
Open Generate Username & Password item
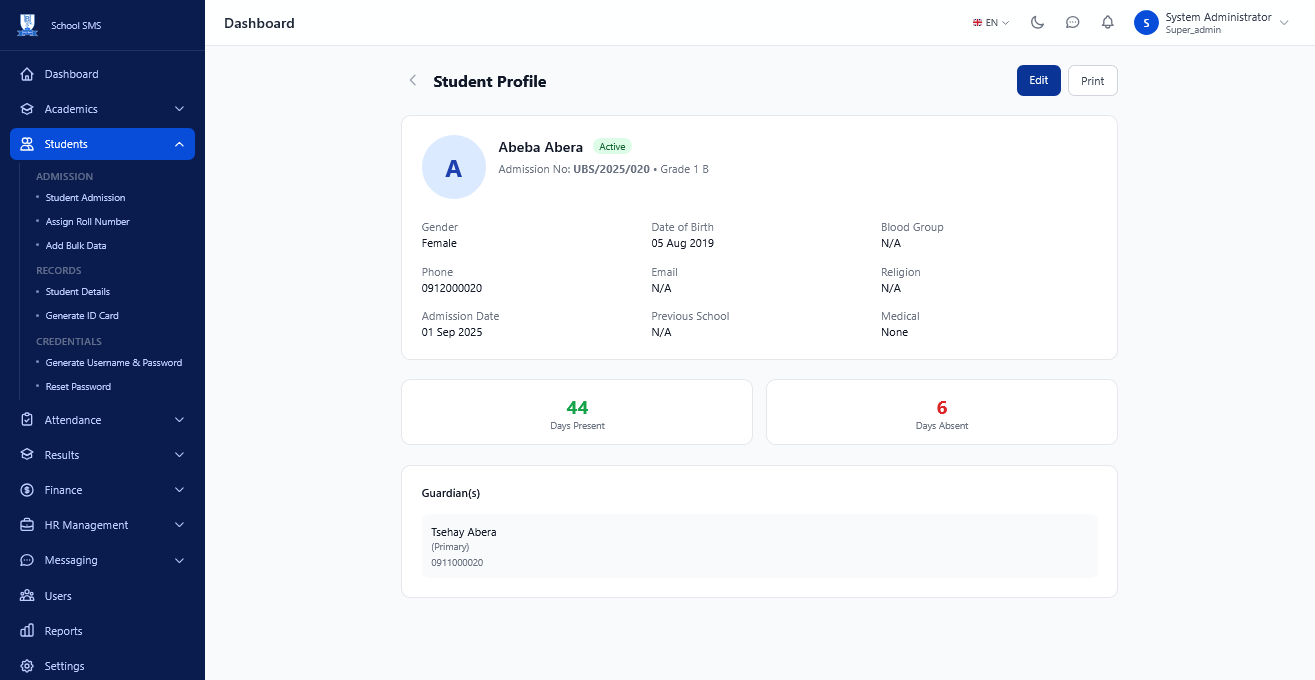[114, 363]
